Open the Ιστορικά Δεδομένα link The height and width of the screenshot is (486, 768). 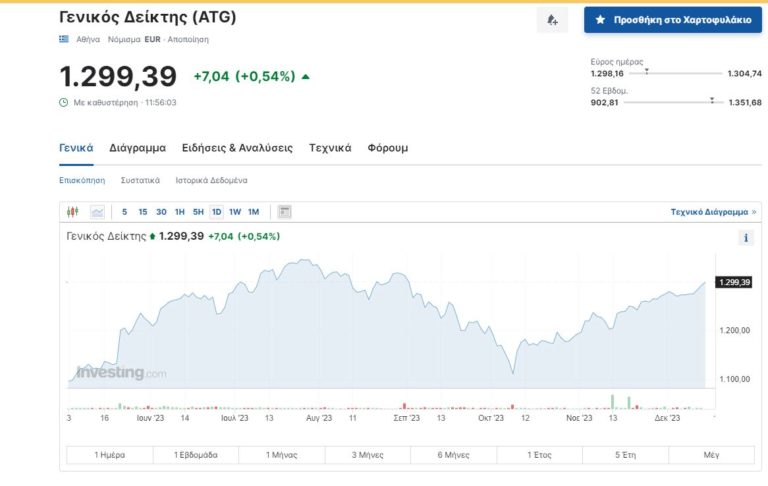(211, 181)
